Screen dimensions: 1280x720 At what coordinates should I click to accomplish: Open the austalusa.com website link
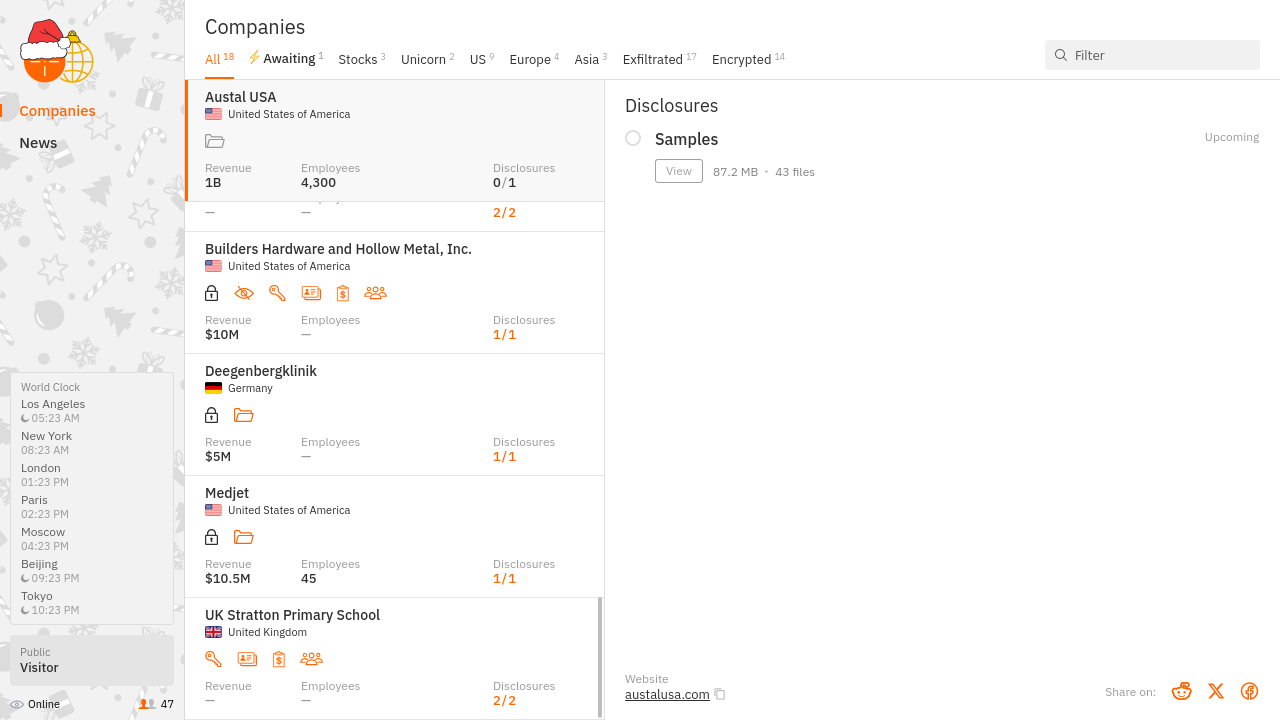point(667,694)
